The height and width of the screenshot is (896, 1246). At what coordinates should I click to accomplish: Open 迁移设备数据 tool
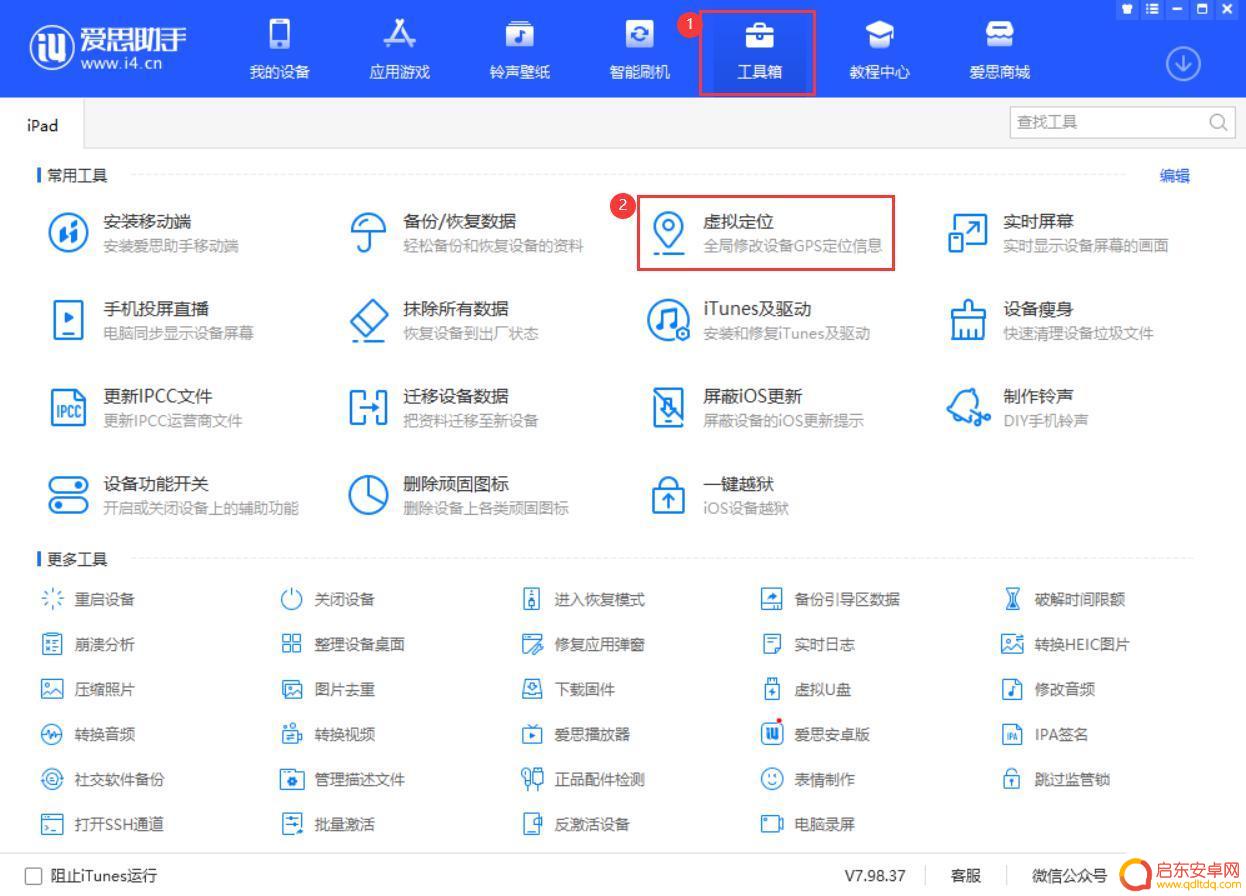click(443, 407)
